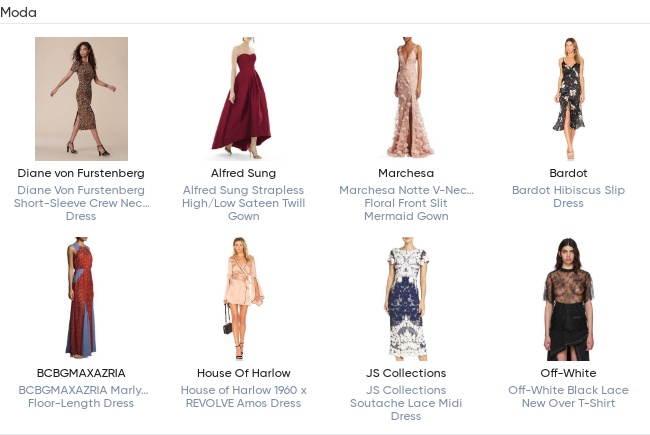Click the Diane von Furstenberg brand name
The image size is (650, 435).
click(81, 173)
